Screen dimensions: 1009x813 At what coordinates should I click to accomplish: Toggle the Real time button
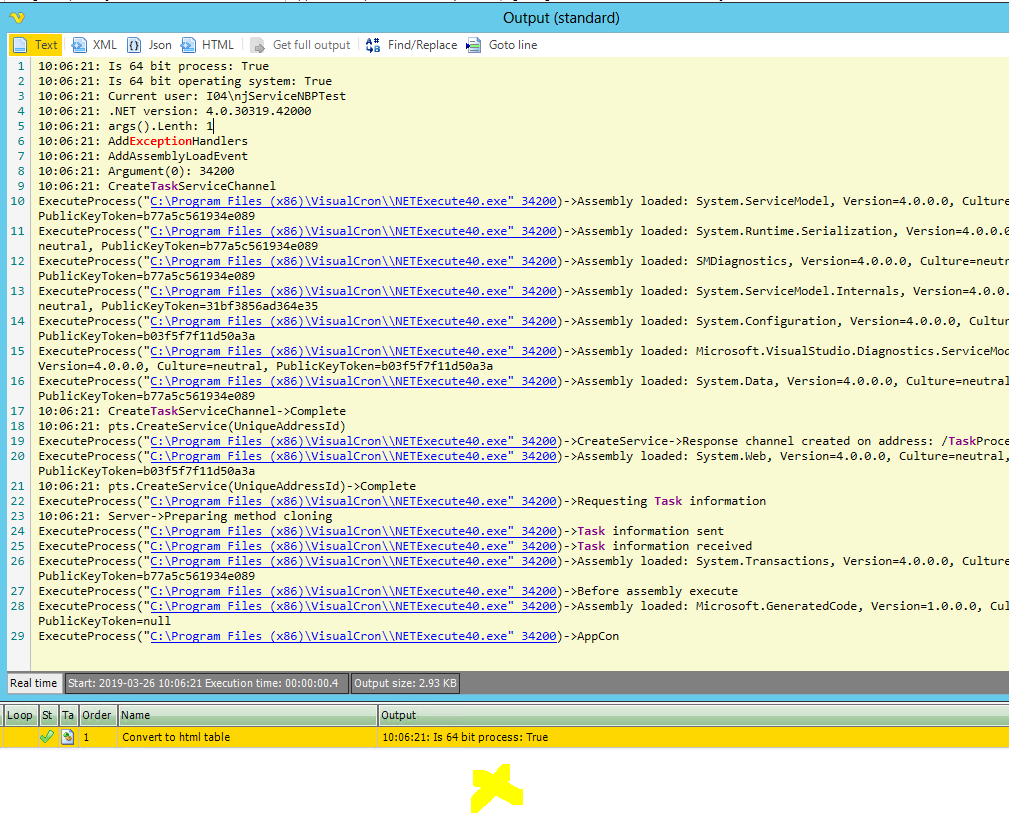coord(34,684)
